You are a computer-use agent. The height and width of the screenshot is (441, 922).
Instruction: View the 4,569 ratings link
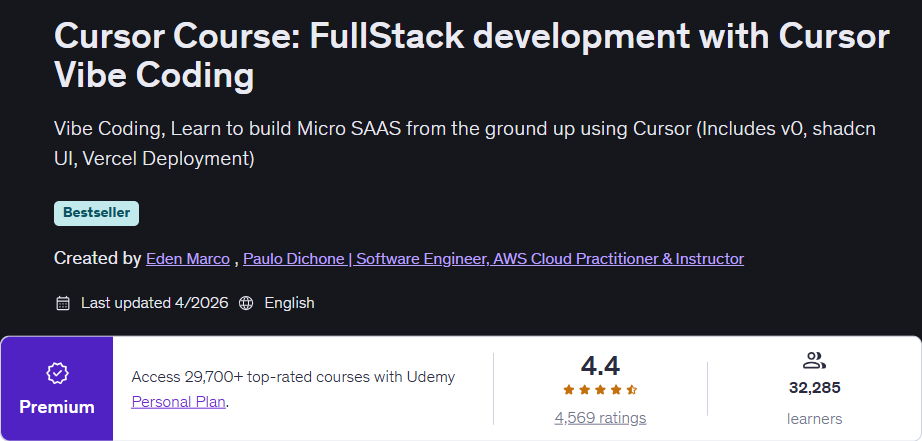click(600, 418)
